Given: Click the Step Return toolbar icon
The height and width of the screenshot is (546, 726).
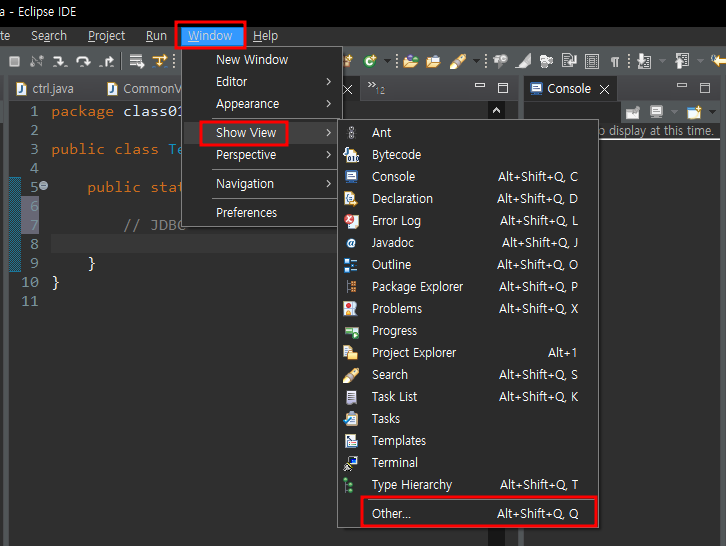Looking at the screenshot, I should pyautogui.click(x=106, y=61).
